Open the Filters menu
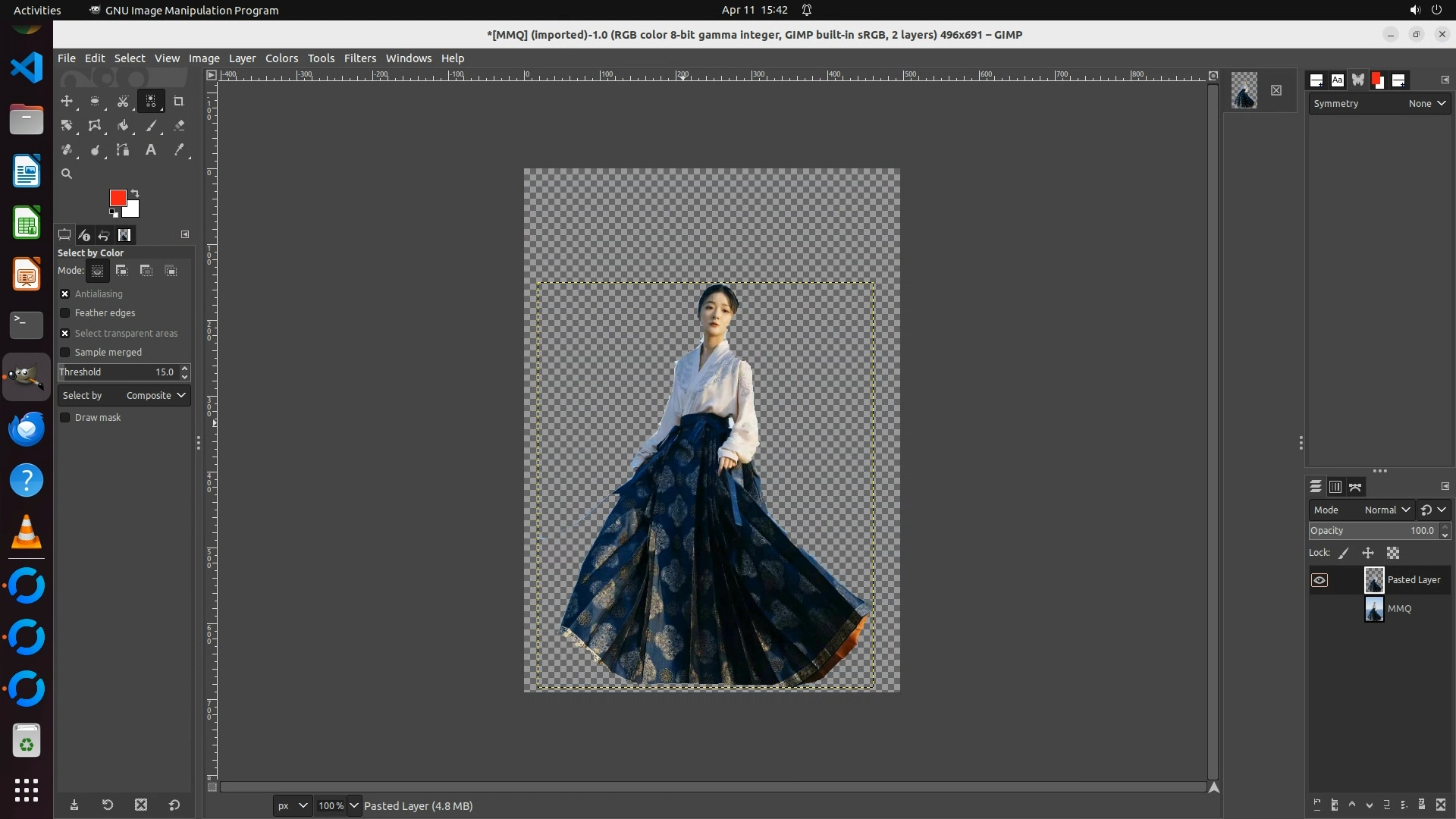1456x819 pixels. 359,58
